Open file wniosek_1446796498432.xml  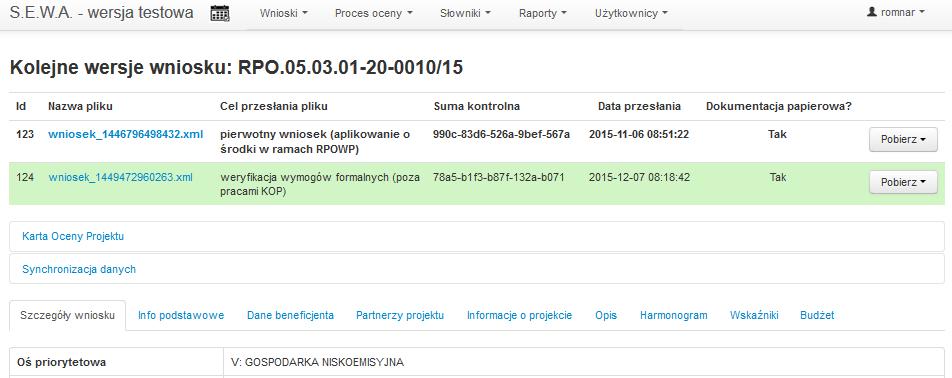(x=126, y=134)
